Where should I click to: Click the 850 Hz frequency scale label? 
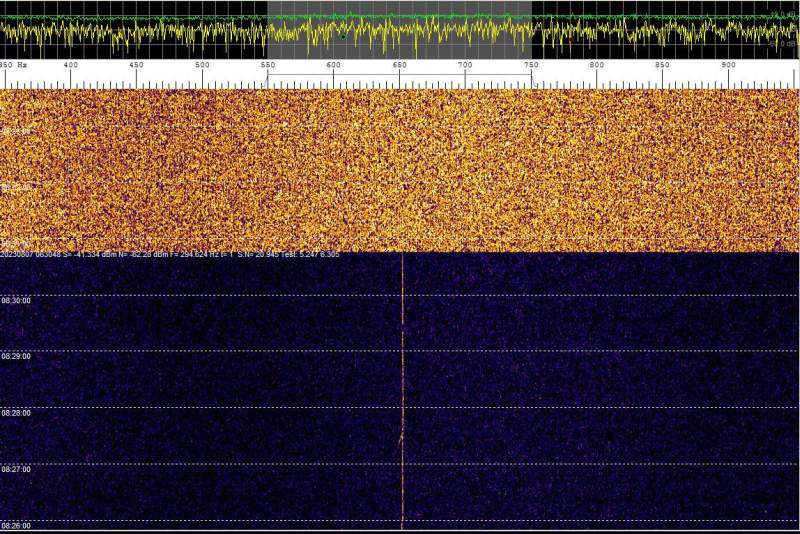tap(662, 66)
